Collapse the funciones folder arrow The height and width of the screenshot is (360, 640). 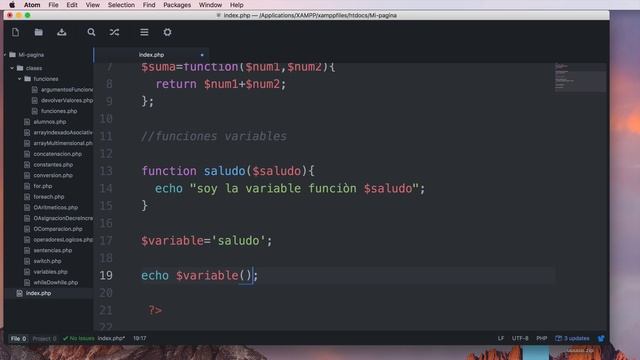click(x=20, y=79)
